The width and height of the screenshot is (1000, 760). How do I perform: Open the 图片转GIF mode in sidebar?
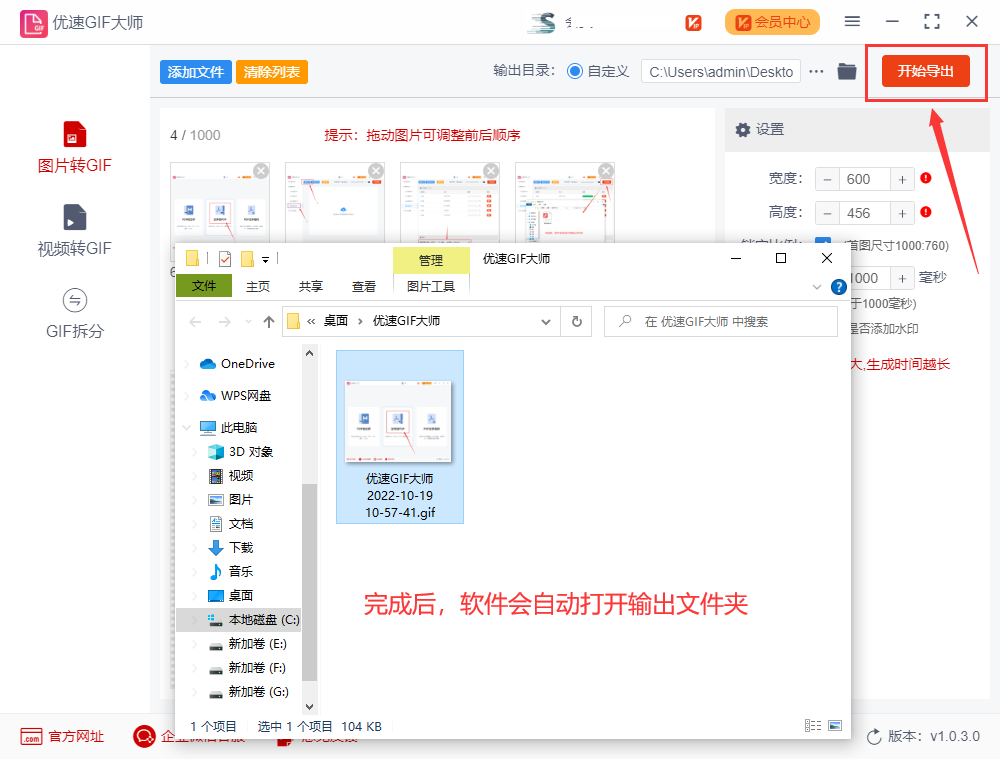point(75,148)
